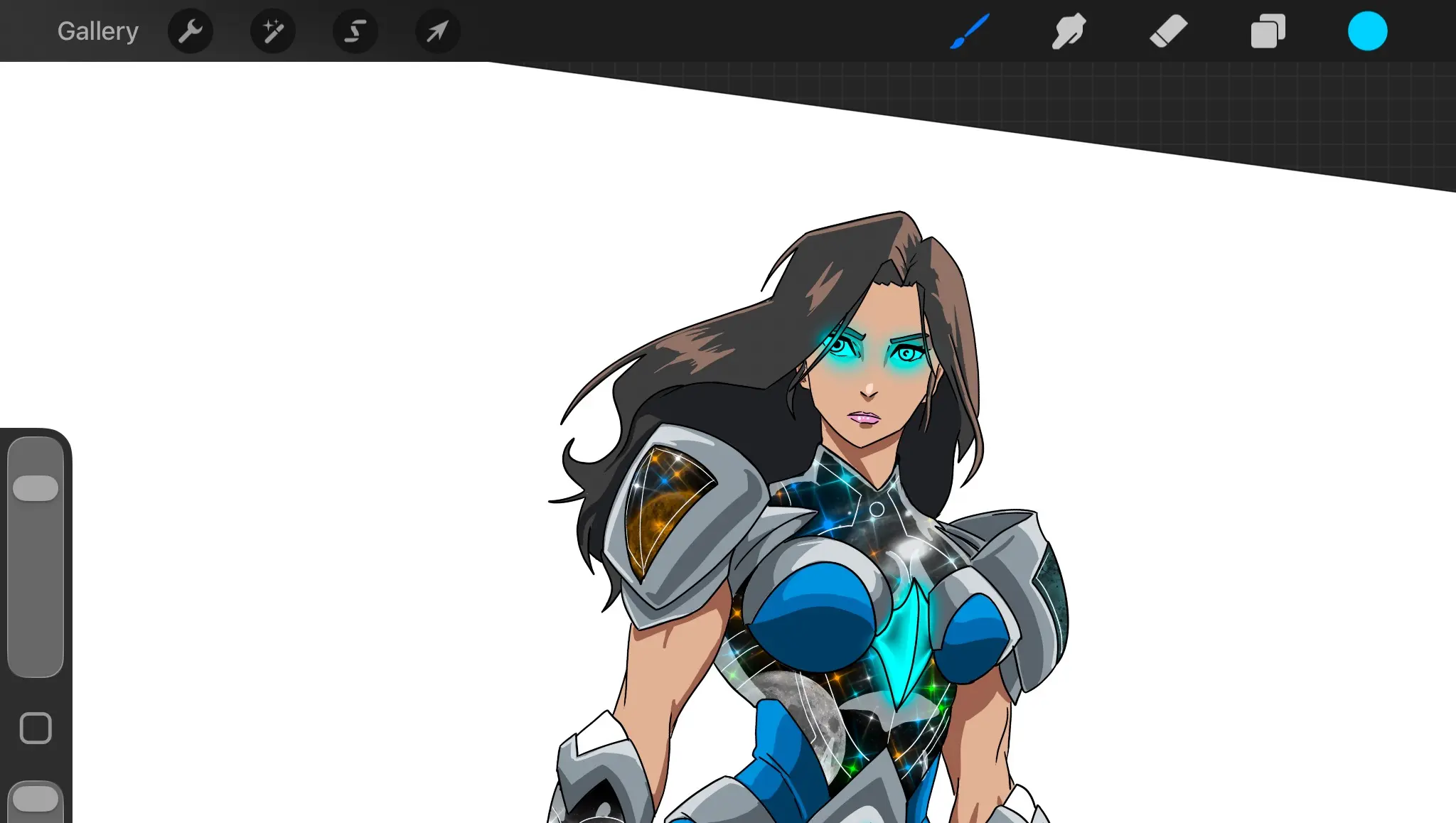This screenshot has width=1456, height=823.
Task: Tap the Adjustments icon to open filters
Action: (273, 31)
